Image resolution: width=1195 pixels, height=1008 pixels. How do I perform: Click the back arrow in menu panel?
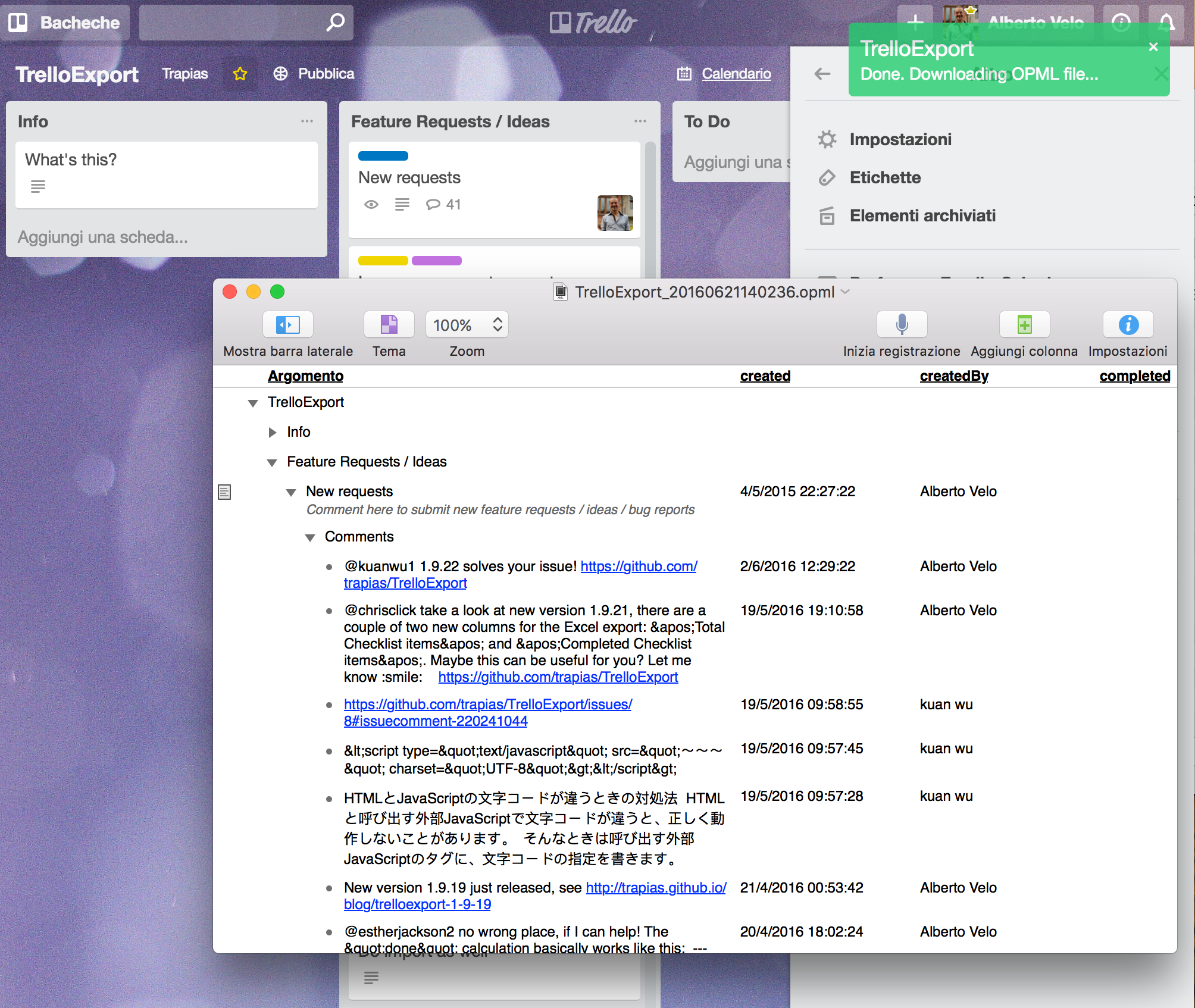pos(822,74)
